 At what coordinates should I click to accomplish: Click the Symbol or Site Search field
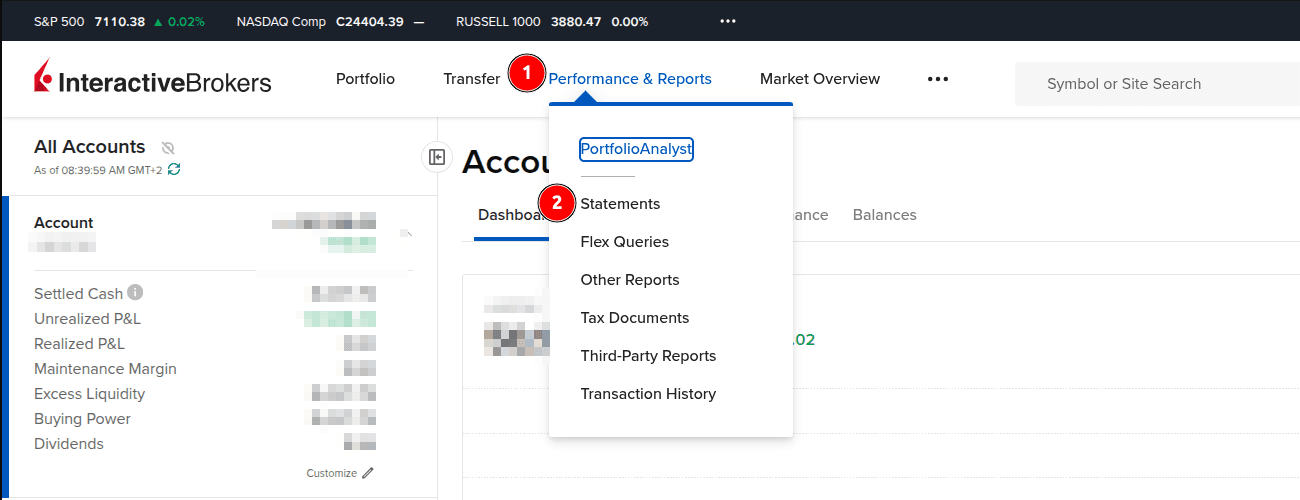(x=1157, y=84)
